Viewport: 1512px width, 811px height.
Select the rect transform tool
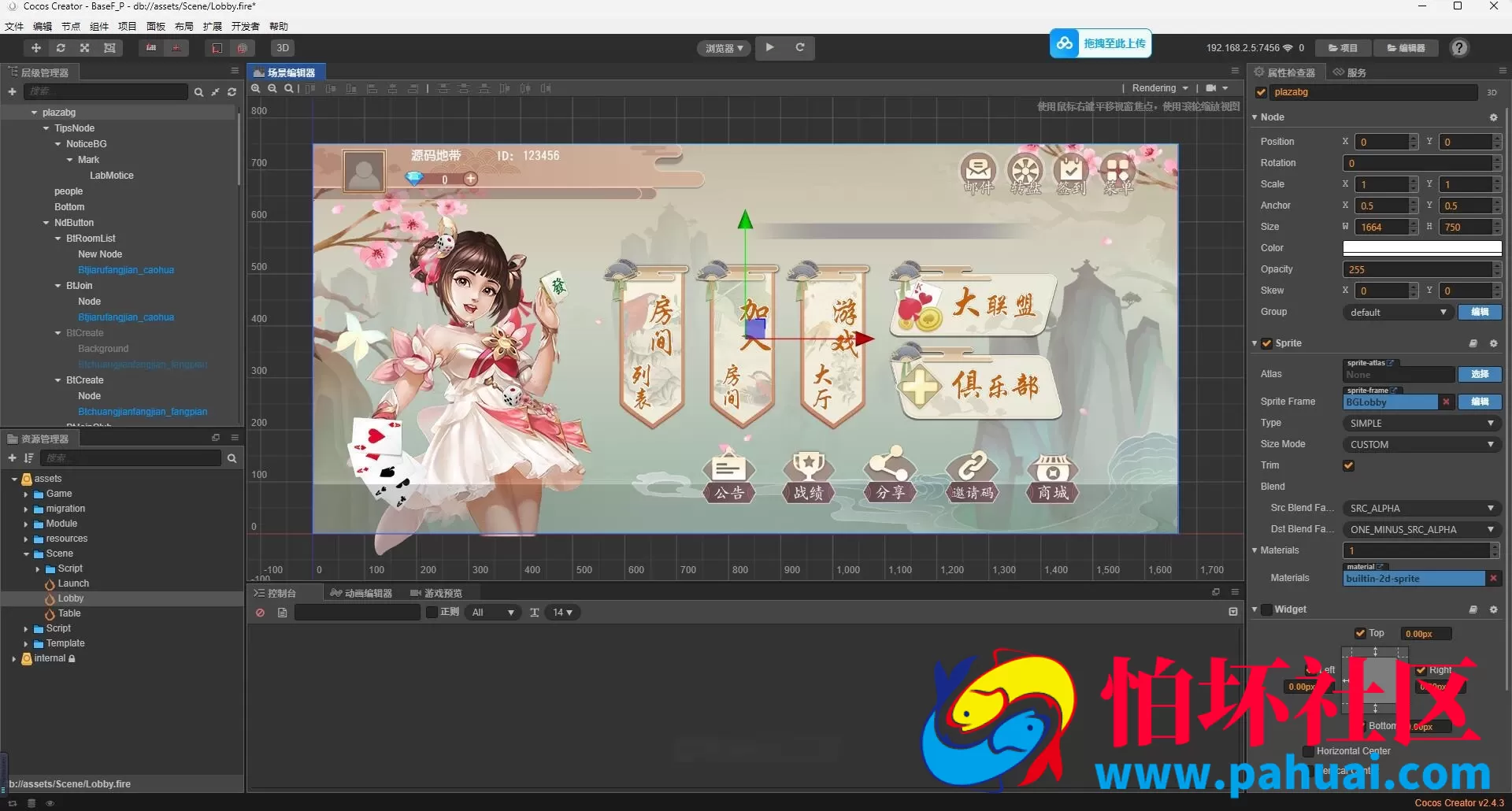coord(109,48)
